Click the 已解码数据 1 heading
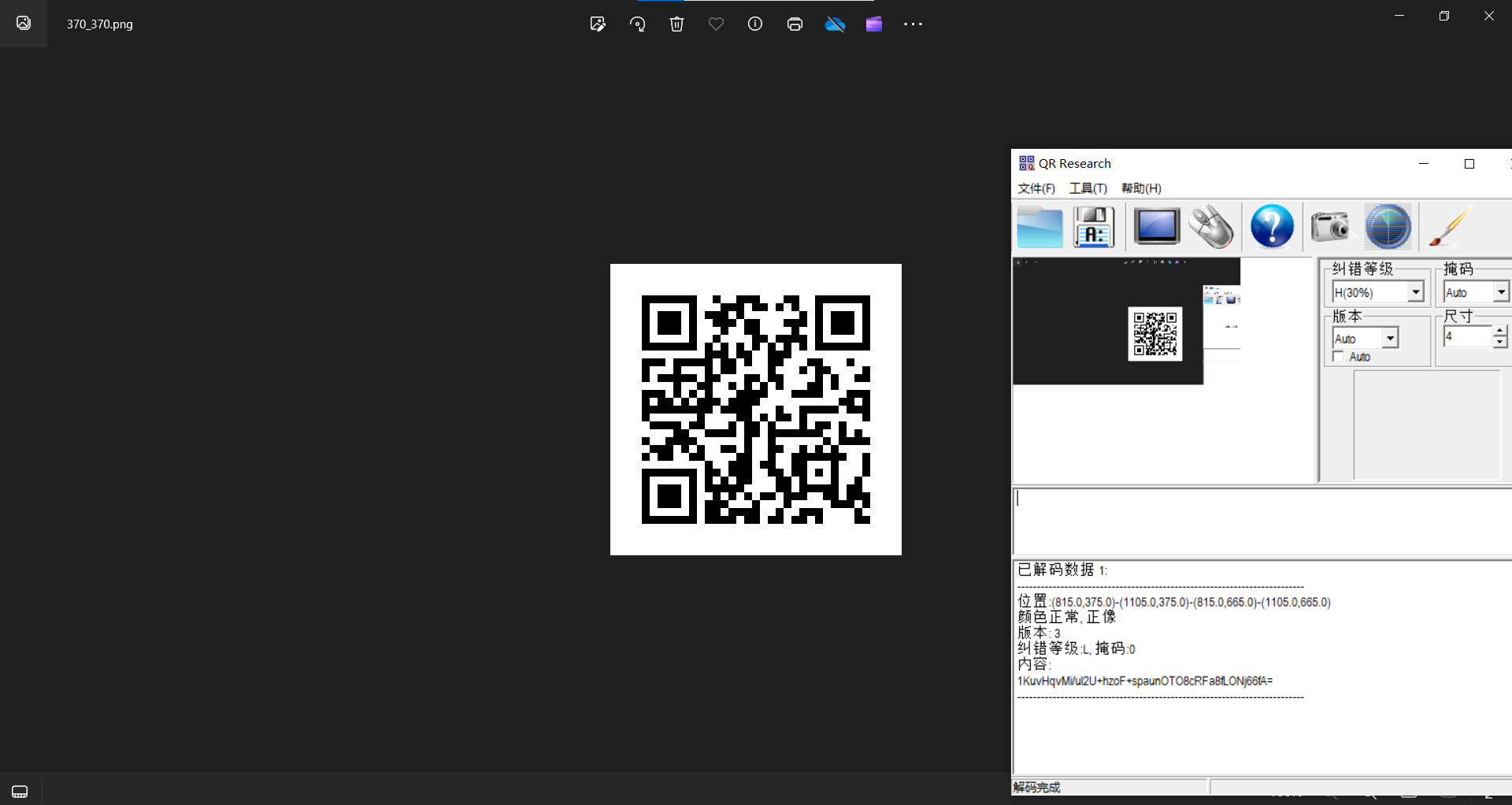The height and width of the screenshot is (805, 1512). click(x=1062, y=569)
